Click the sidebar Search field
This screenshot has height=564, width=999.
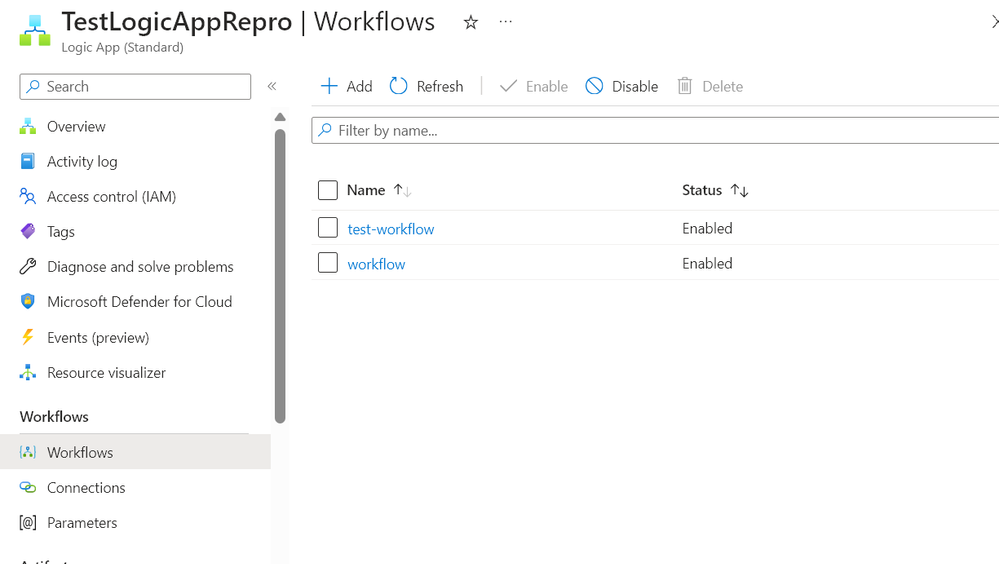pos(135,87)
